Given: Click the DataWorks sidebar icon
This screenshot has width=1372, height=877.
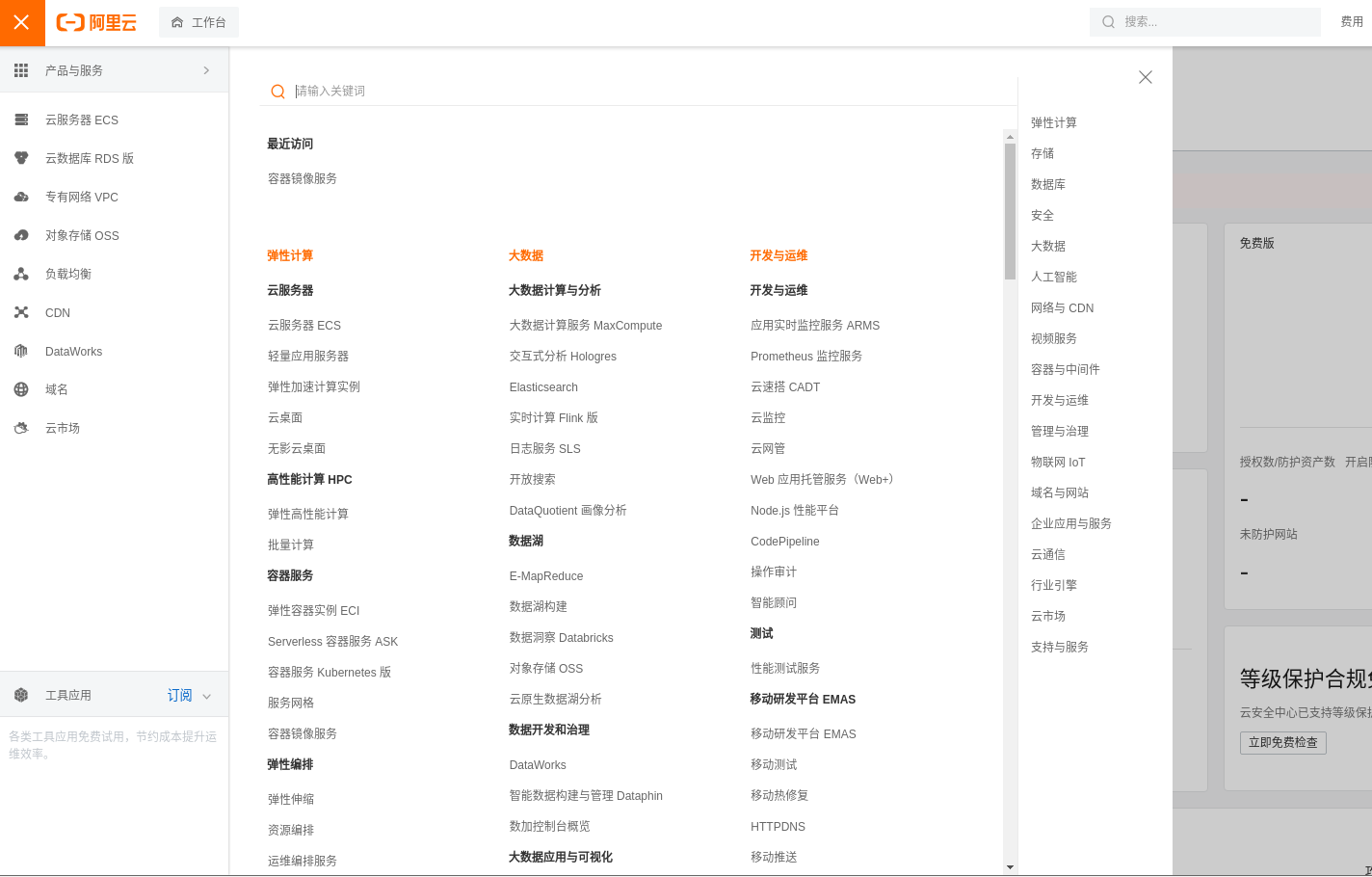Looking at the screenshot, I should tap(21, 351).
